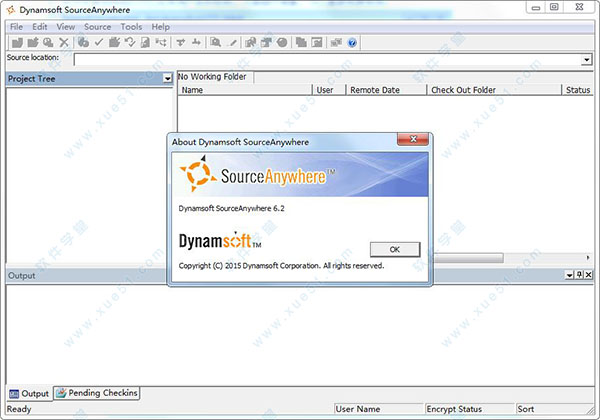
Task: Click the merge arrows toolbar icon
Action: tap(196, 42)
